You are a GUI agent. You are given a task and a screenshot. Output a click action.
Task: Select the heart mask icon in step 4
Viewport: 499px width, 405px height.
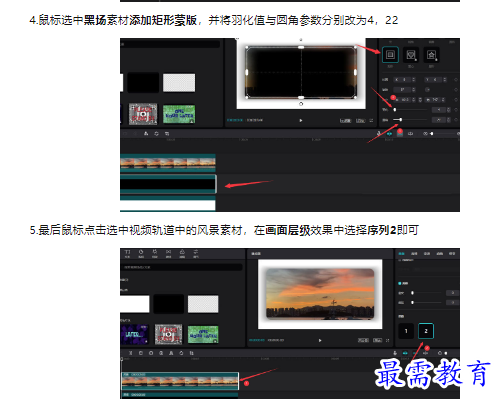tap(411, 55)
